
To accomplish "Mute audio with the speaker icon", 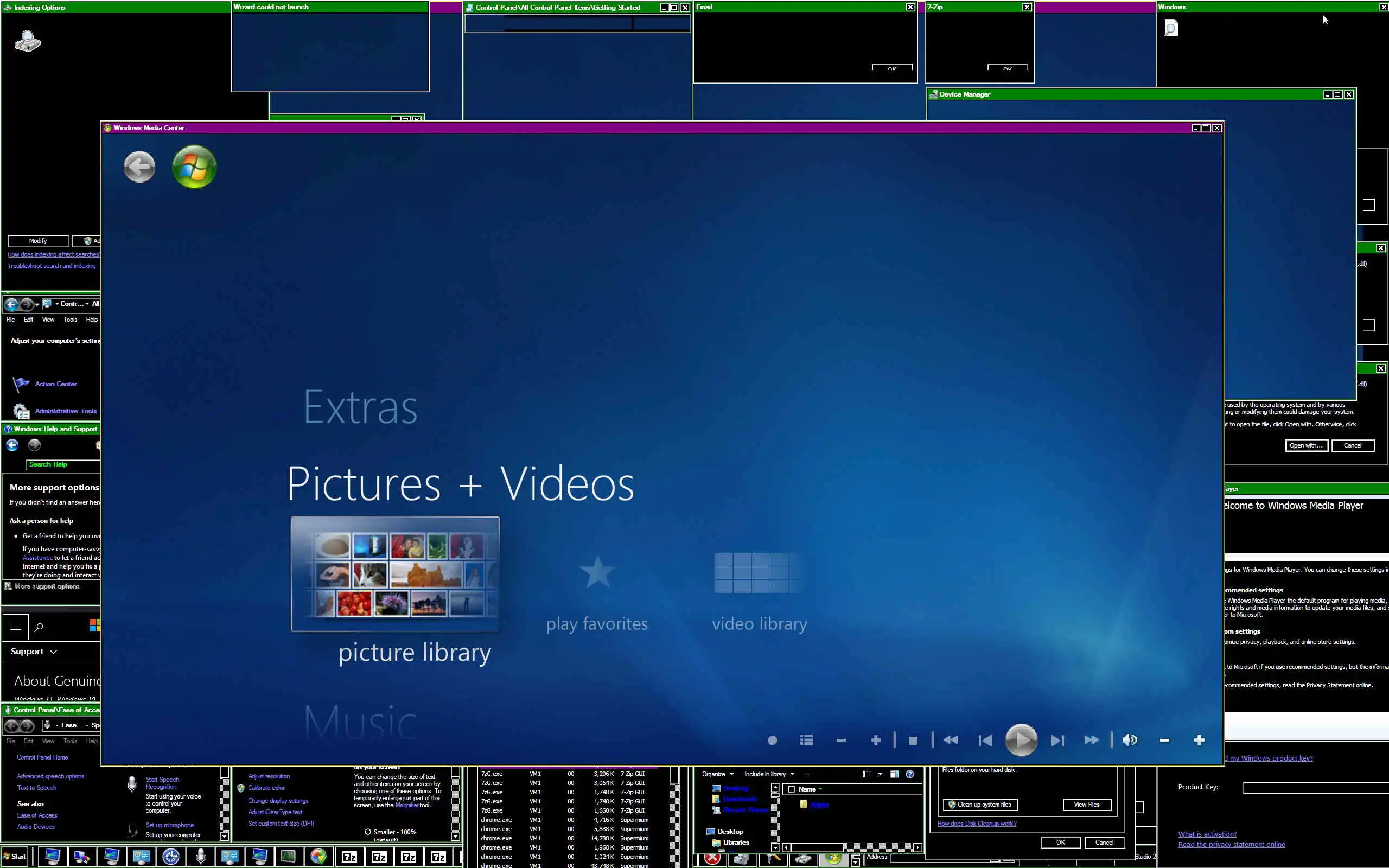I will click(1129, 740).
